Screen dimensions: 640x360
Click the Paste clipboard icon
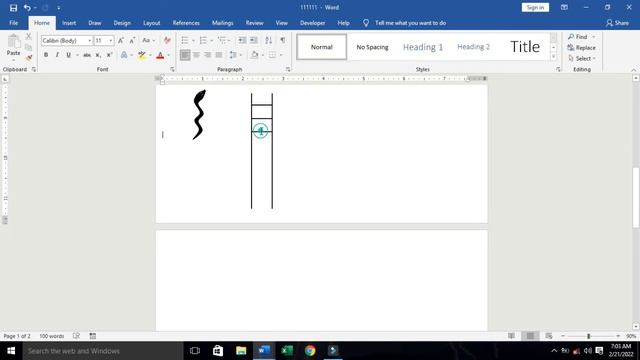[13, 41]
